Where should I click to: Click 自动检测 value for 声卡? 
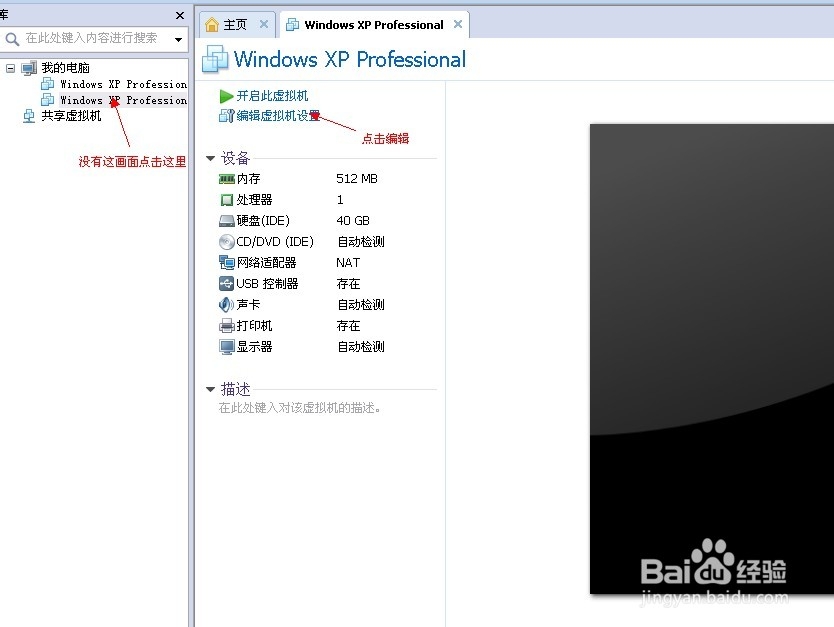(x=361, y=305)
